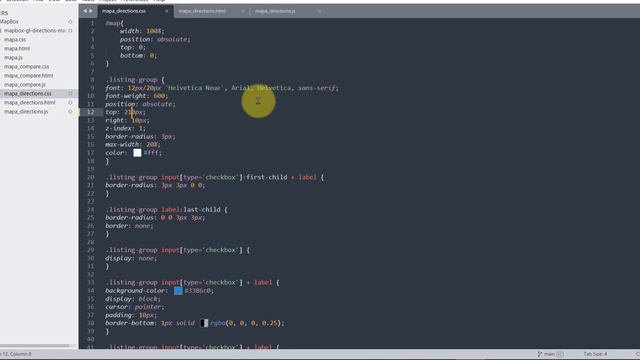Click the 'bottom: 0;' code line
The width and height of the screenshot is (640, 360).
(138, 56)
